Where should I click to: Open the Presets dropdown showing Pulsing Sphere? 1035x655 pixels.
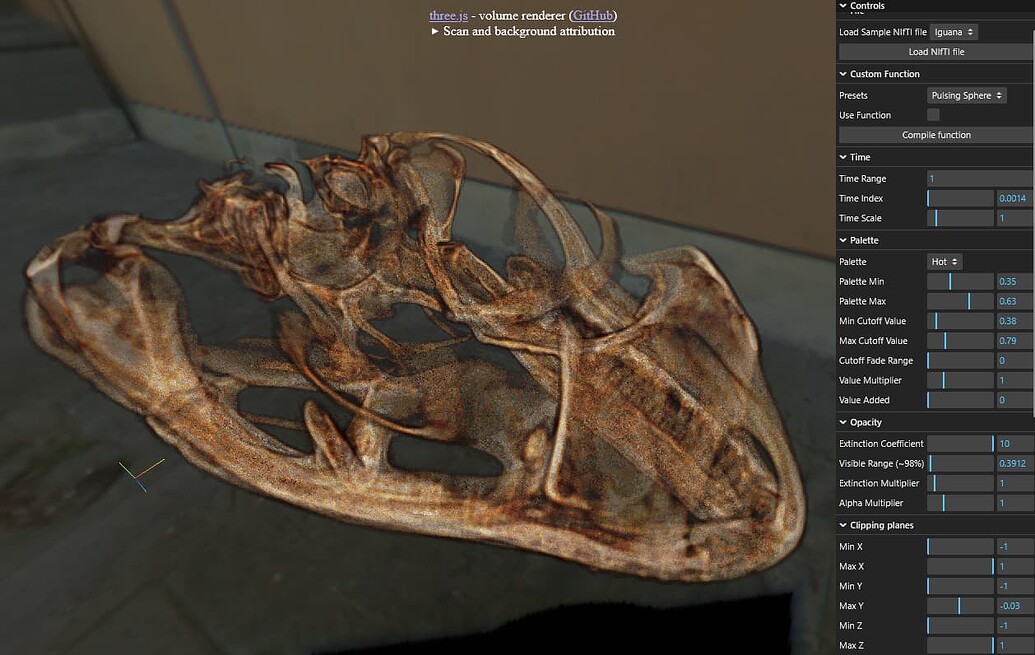point(966,94)
